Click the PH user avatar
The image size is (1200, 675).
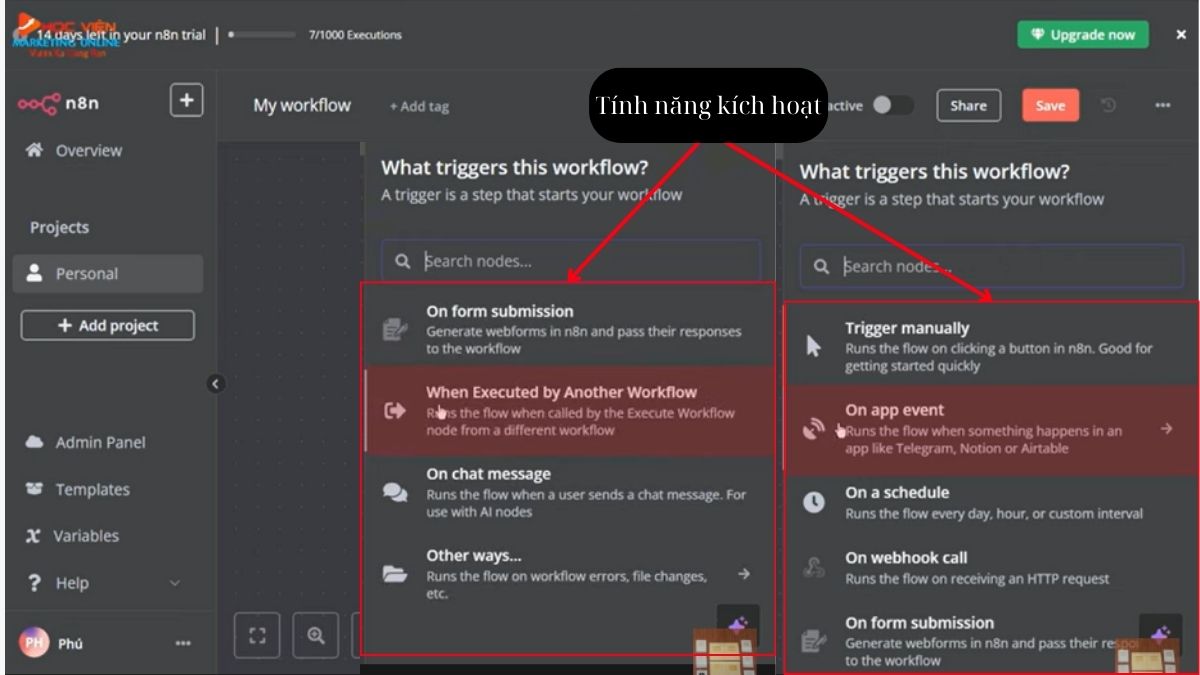[x=34, y=643]
